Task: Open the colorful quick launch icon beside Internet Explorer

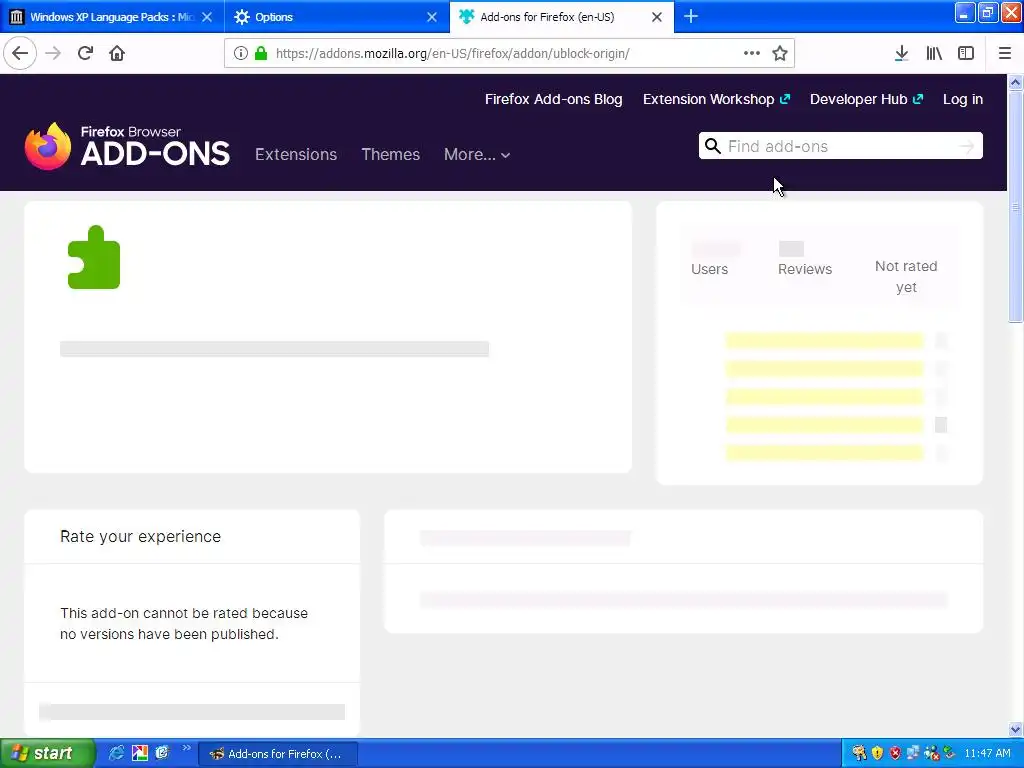Action: (140, 753)
